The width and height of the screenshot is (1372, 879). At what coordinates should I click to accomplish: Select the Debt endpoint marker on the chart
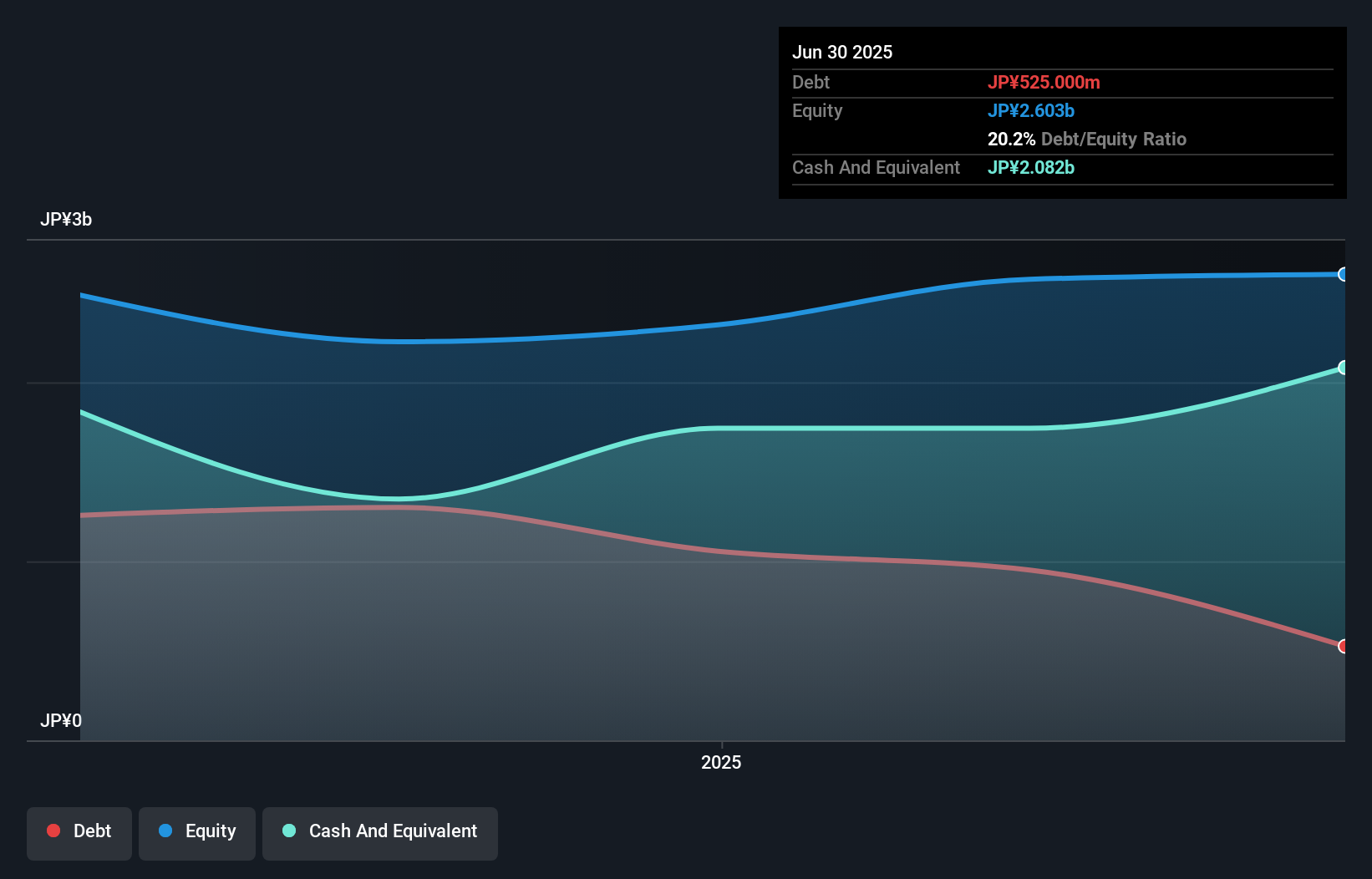click(x=1343, y=646)
